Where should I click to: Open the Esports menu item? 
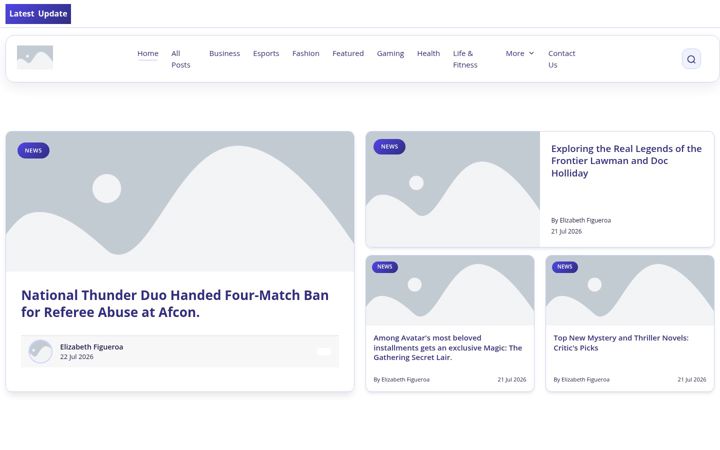click(266, 53)
